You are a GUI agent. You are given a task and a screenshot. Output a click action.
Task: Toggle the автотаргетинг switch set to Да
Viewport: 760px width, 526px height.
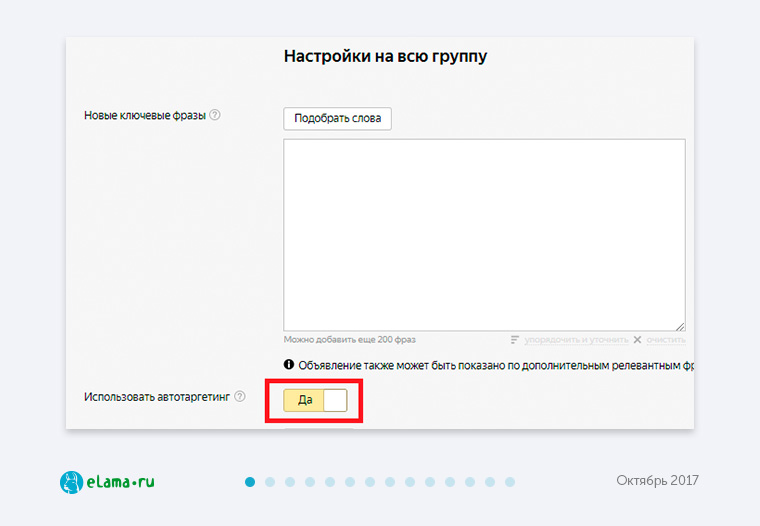tap(315, 400)
